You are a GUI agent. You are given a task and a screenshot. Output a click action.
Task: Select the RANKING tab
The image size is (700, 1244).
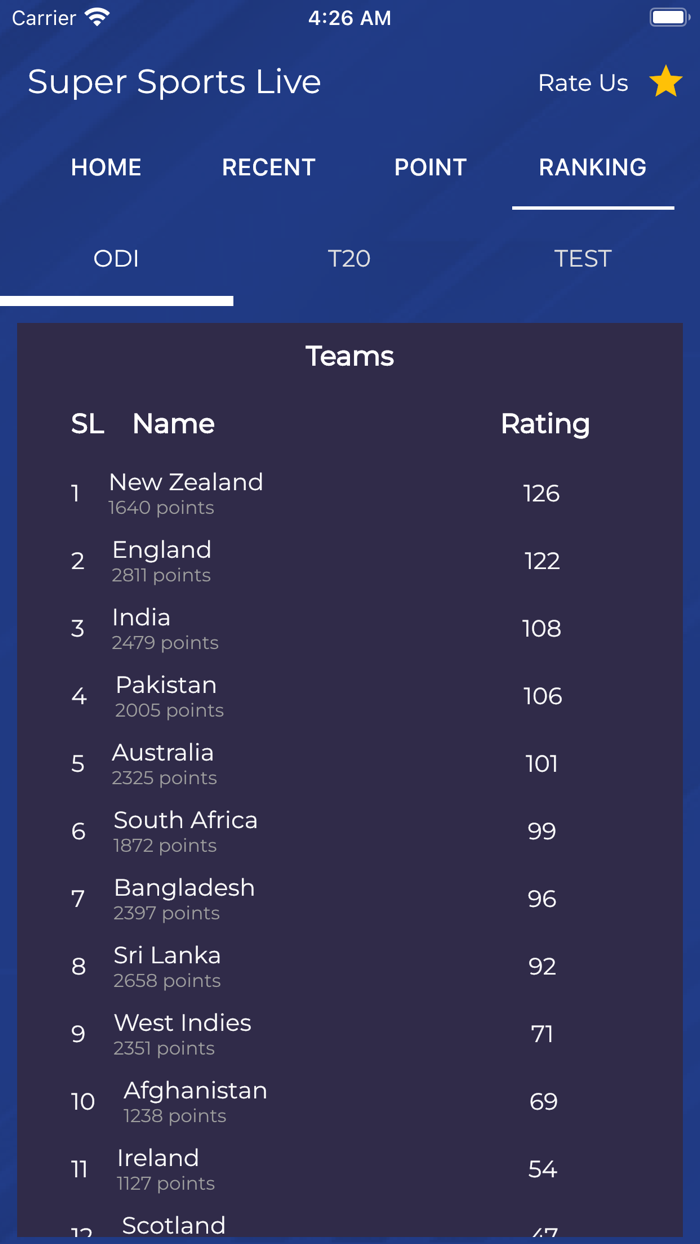(592, 168)
